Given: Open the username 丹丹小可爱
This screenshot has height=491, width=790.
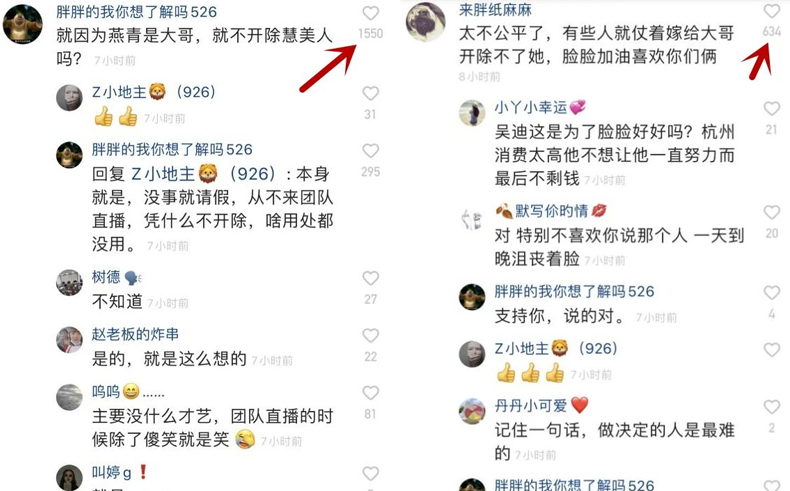Looking at the screenshot, I should [x=531, y=405].
